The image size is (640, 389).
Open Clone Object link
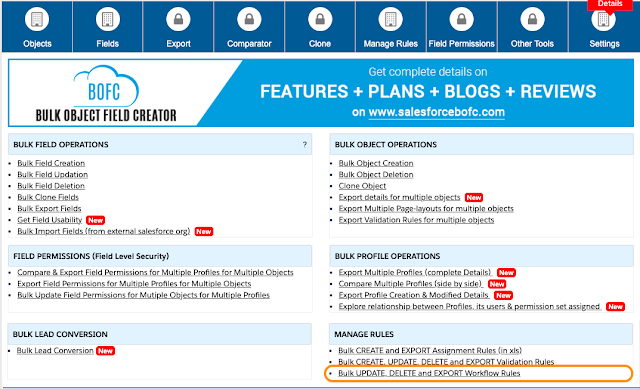point(362,186)
